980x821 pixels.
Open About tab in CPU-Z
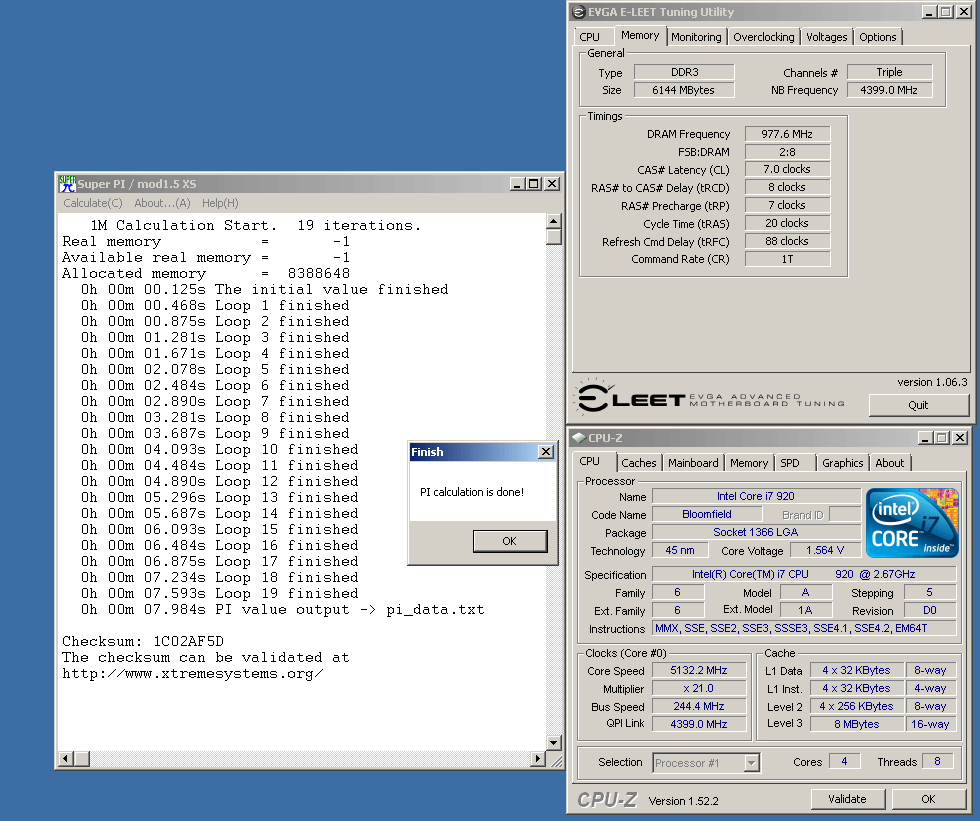[x=889, y=463]
